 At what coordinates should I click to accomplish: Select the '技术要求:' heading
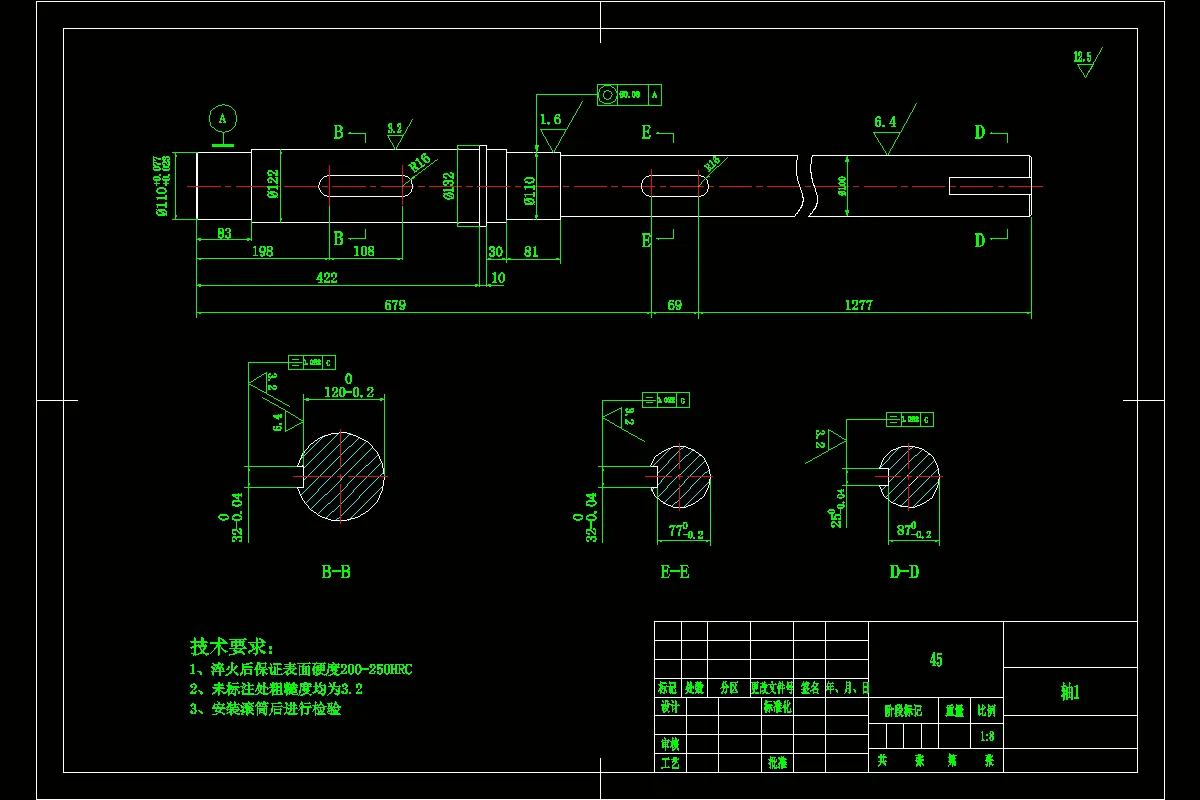click(231, 647)
